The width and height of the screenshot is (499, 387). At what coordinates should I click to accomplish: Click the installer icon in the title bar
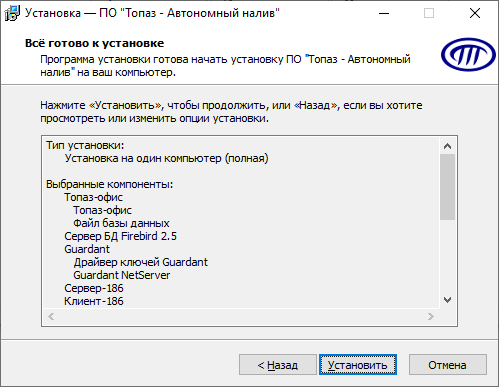pyautogui.click(x=12, y=13)
